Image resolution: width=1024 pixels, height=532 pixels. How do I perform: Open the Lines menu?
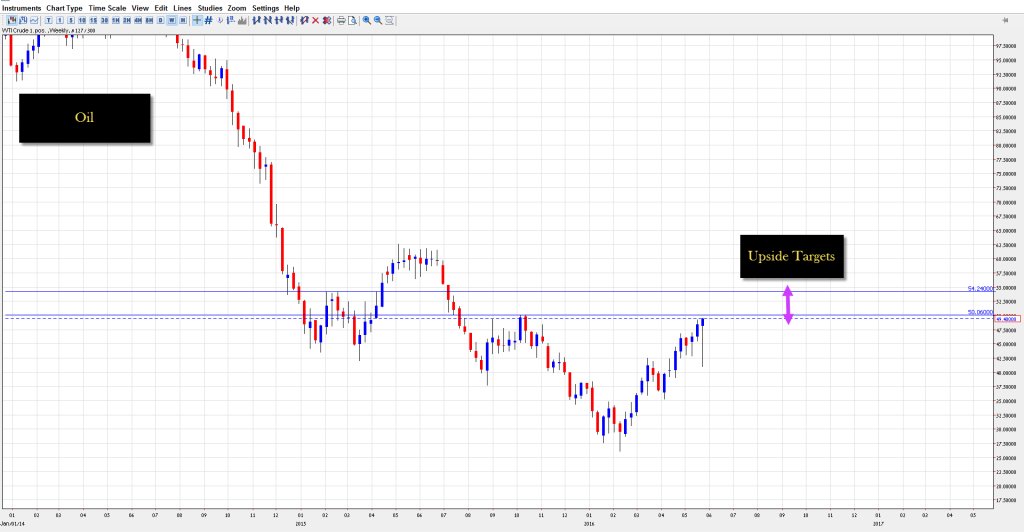182,8
